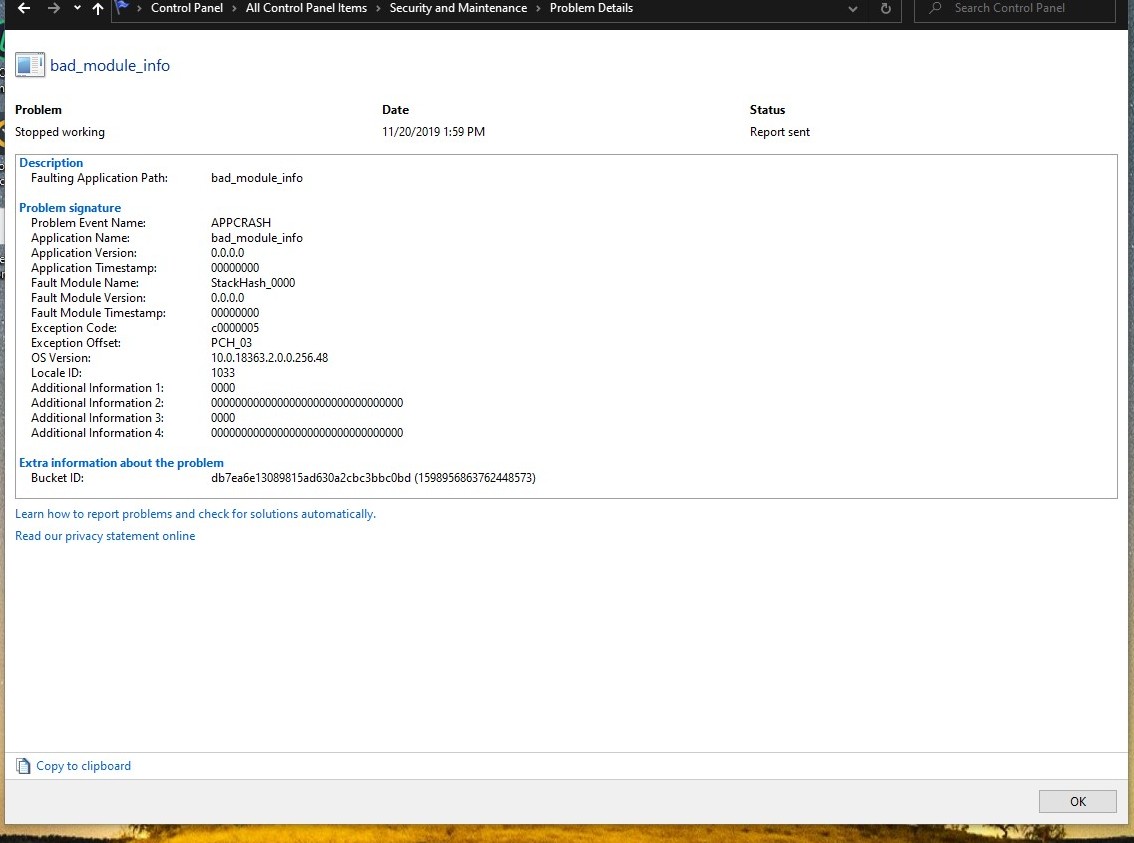Click the Problem signature heading
The height and width of the screenshot is (843, 1134).
tap(69, 207)
